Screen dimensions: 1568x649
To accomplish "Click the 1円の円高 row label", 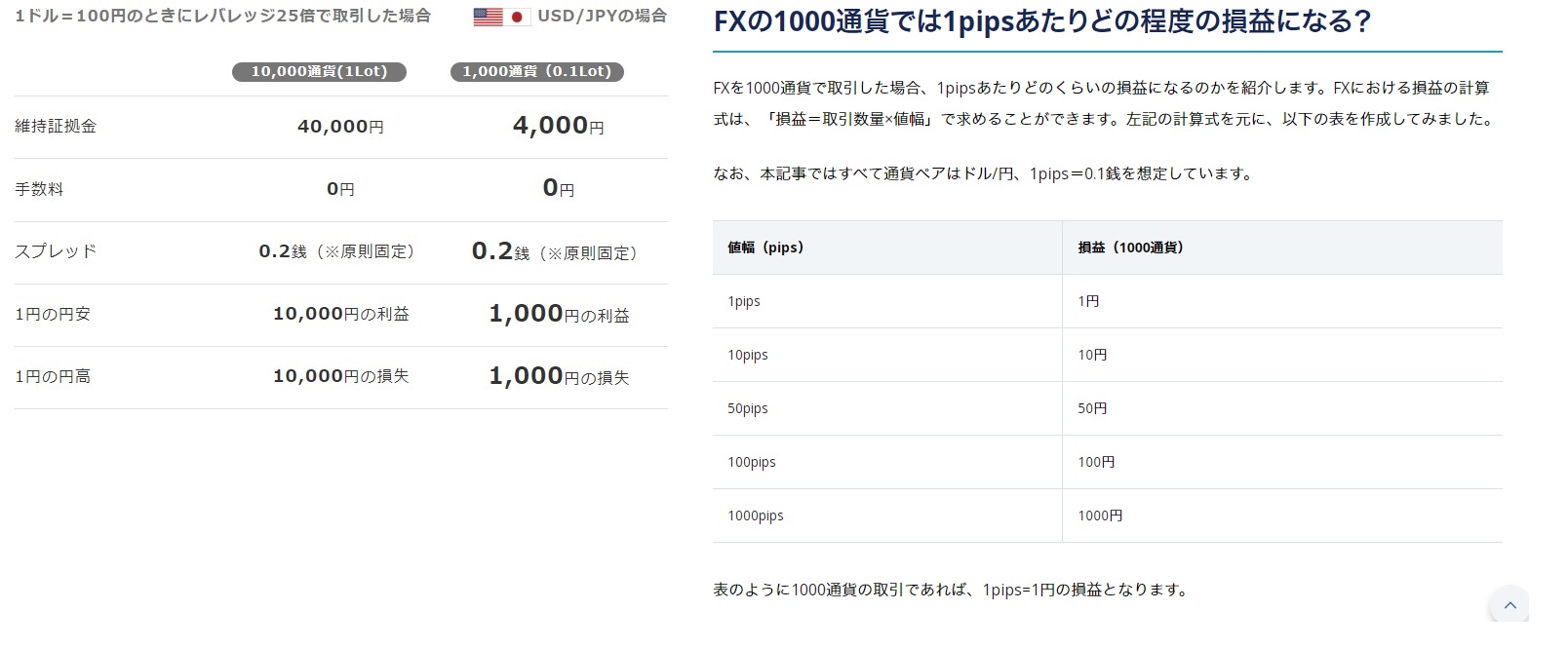I will 53,376.
